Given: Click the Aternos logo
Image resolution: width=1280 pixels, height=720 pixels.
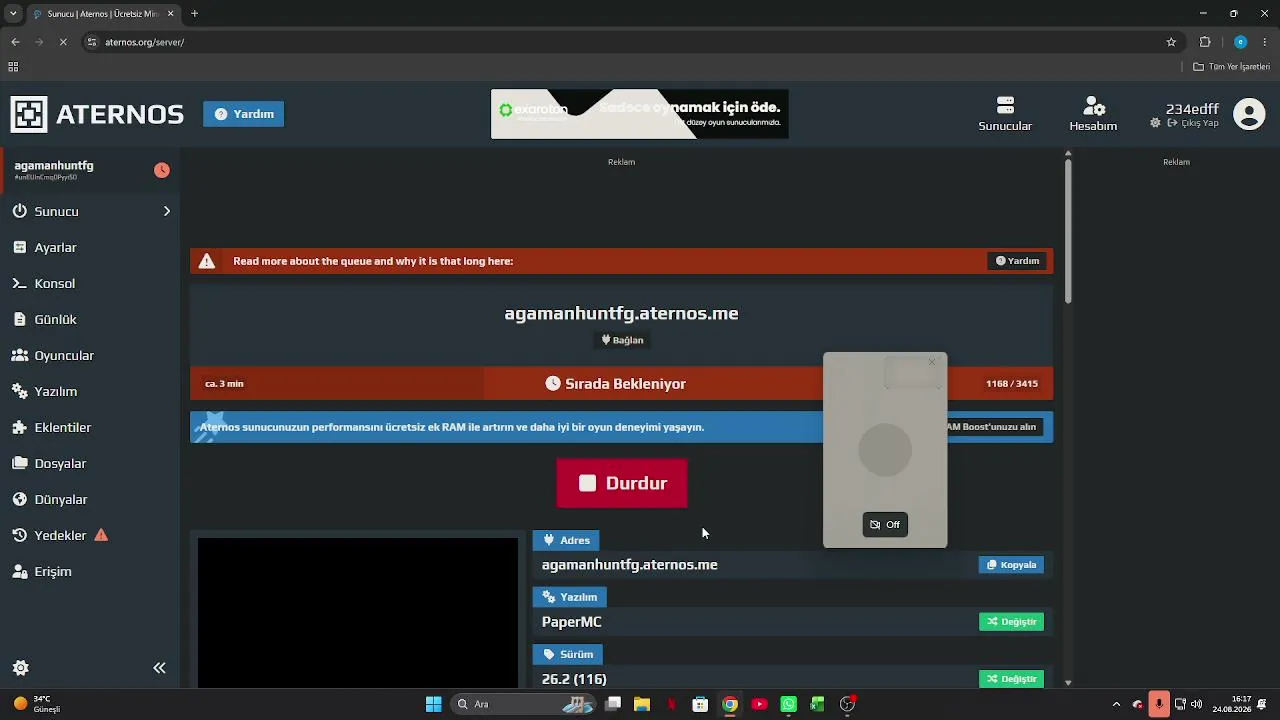Looking at the screenshot, I should 97,114.
